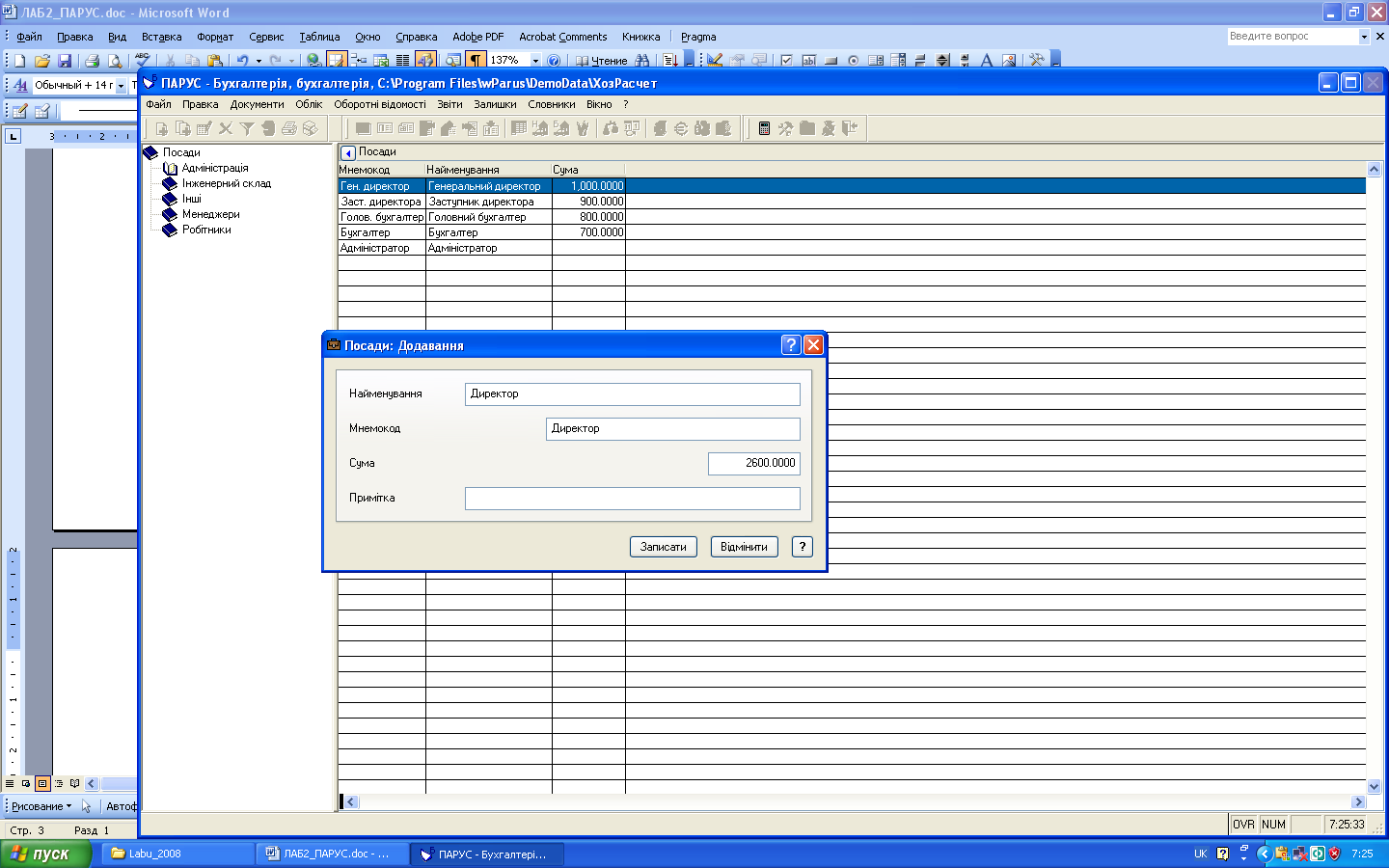Image resolution: width=1389 pixels, height=868 pixels.
Task: Click Parus toolbar Filter funnel icon
Action: coord(247,128)
